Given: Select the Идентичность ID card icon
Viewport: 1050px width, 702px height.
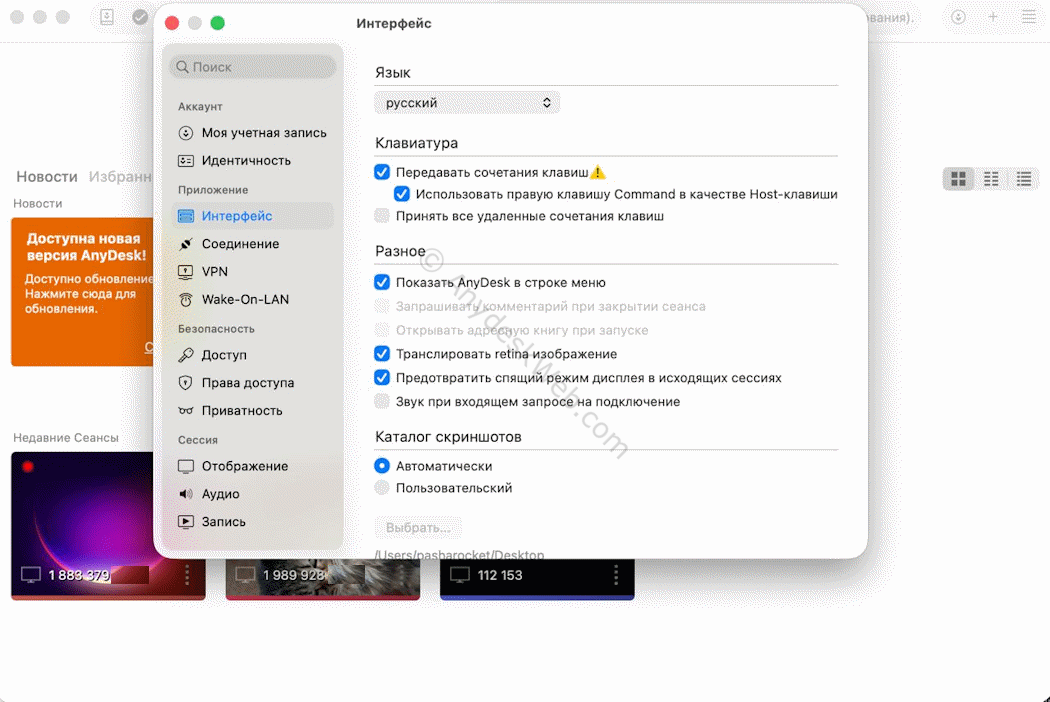Looking at the screenshot, I should [185, 161].
